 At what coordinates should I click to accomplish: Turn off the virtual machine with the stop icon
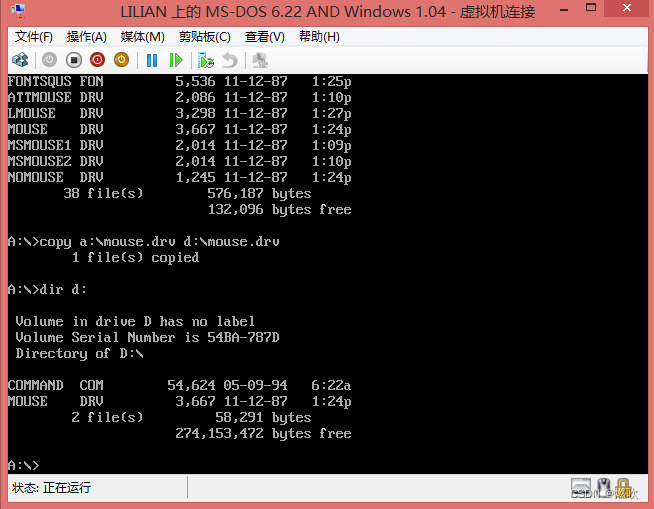(74, 60)
